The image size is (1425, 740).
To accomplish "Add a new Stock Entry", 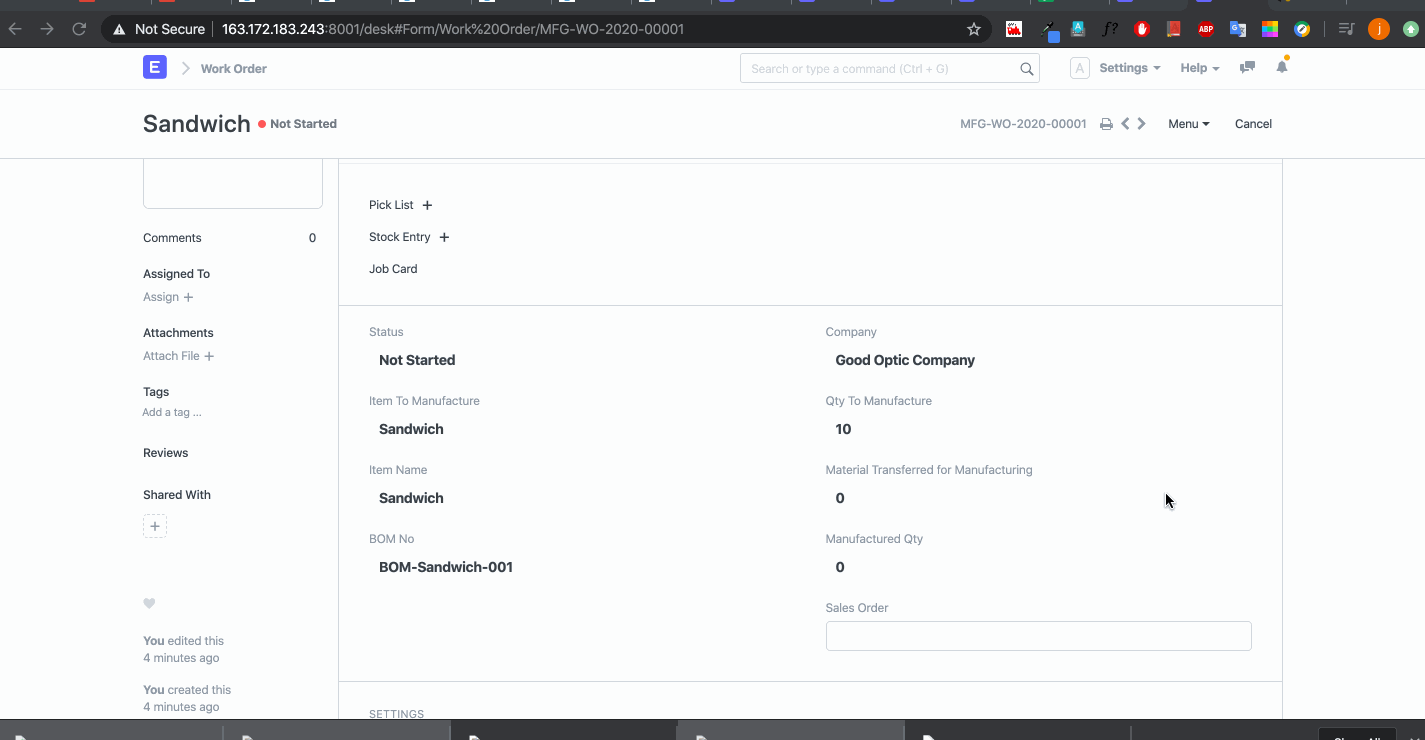I will [x=444, y=237].
